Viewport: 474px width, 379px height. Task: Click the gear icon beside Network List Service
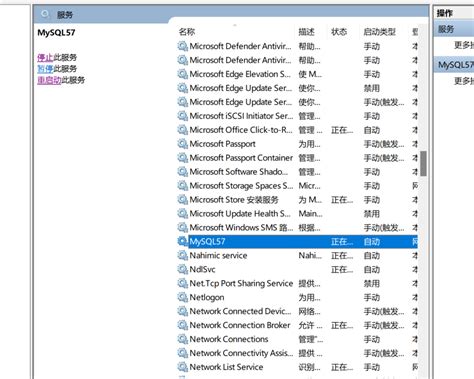click(182, 367)
